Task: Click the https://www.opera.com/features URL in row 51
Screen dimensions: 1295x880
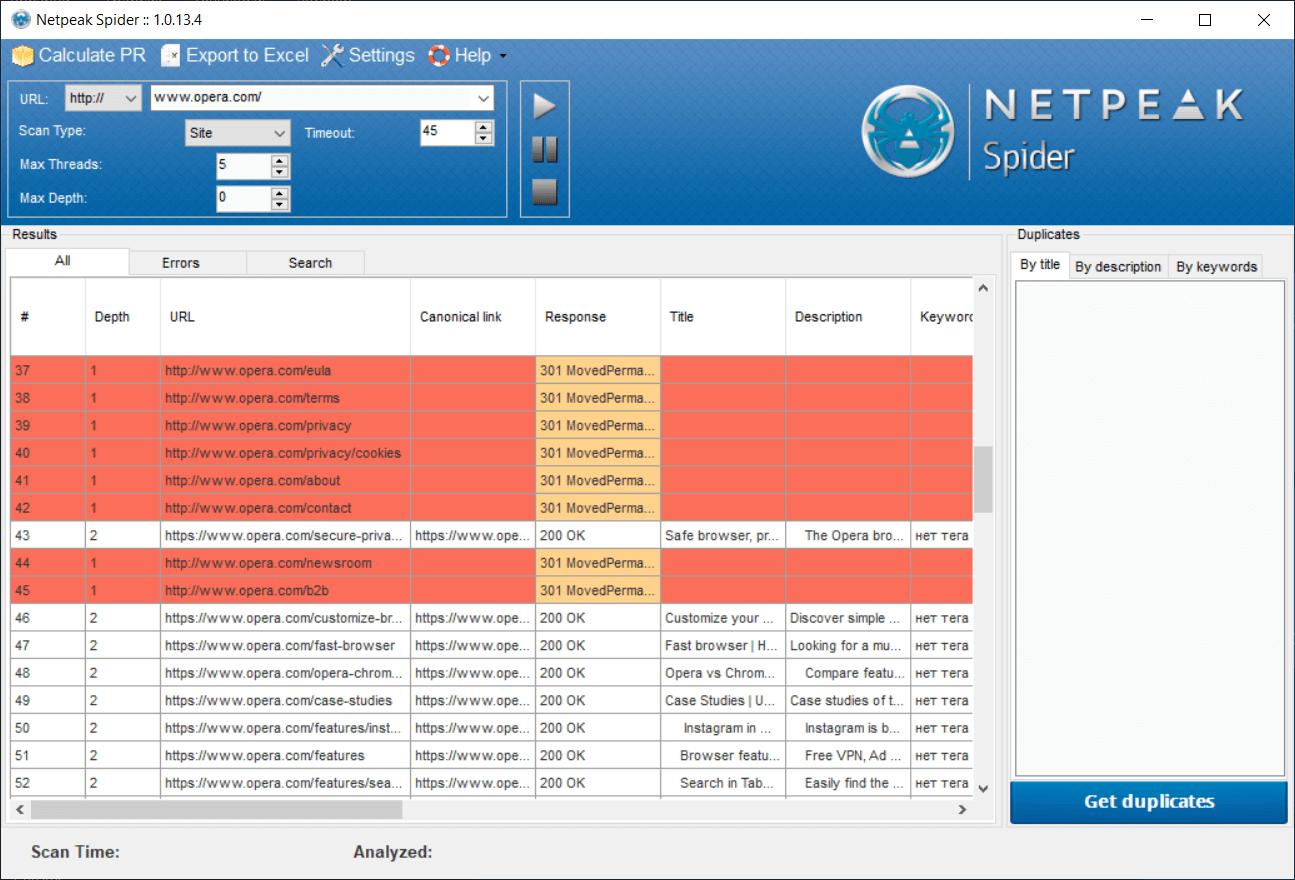Action: coord(285,755)
